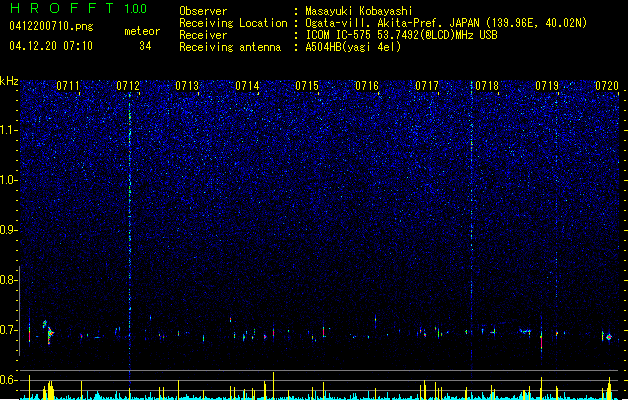Click antenna text A504HB(yagi 4el)
The image size is (629, 400).
[353, 47]
